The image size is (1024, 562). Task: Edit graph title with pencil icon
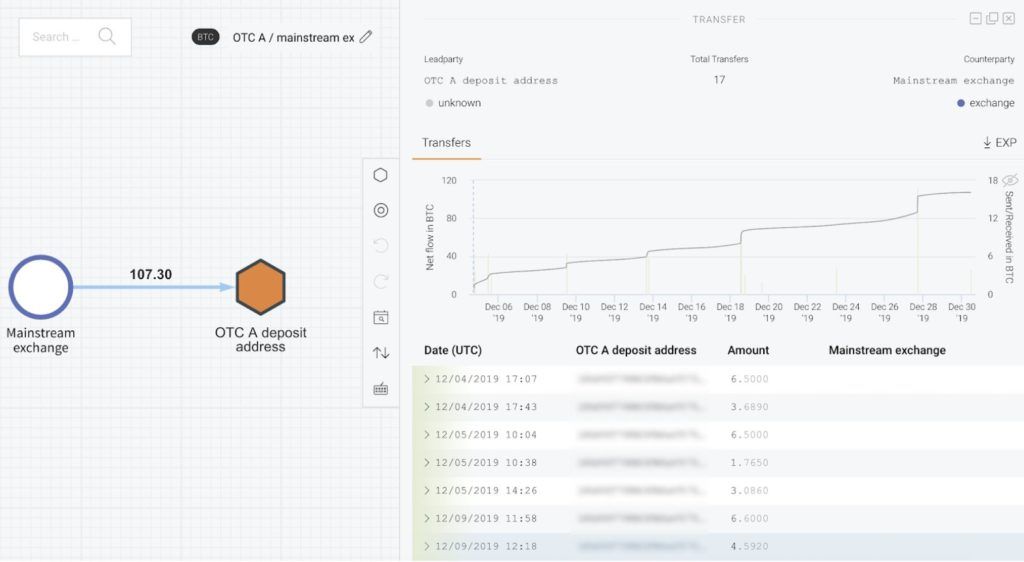[x=366, y=37]
